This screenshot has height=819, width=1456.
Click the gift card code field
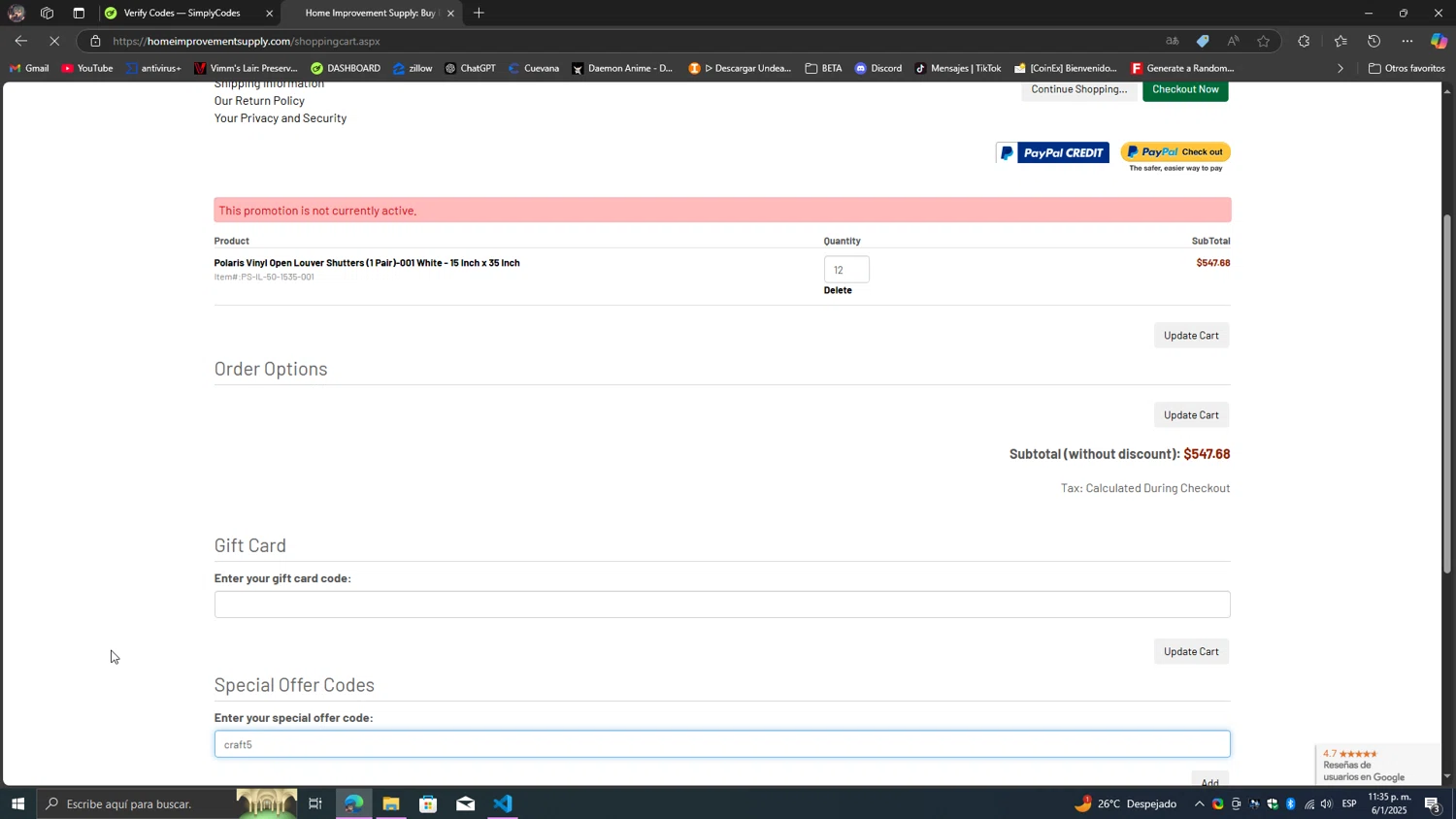coord(722,605)
